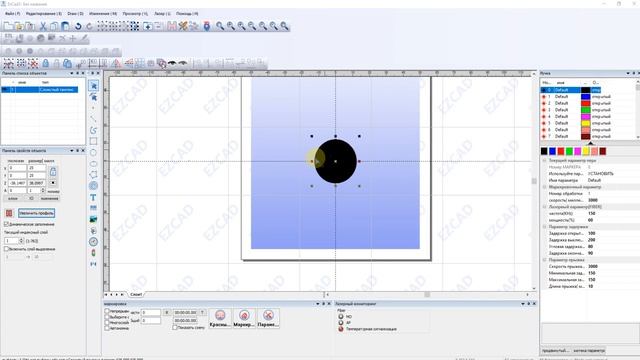
Task: Click the Copy icon in toolbar
Action: tap(54, 27)
